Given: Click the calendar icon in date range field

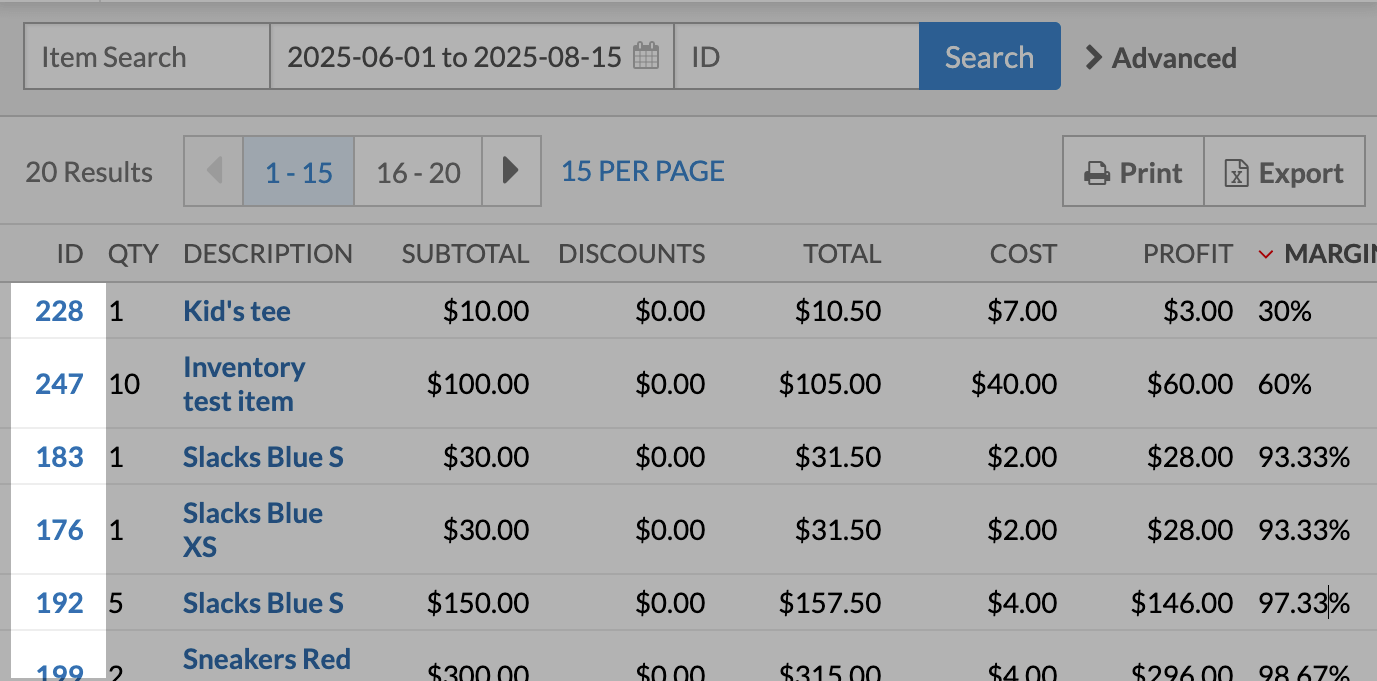Looking at the screenshot, I should (x=646, y=56).
